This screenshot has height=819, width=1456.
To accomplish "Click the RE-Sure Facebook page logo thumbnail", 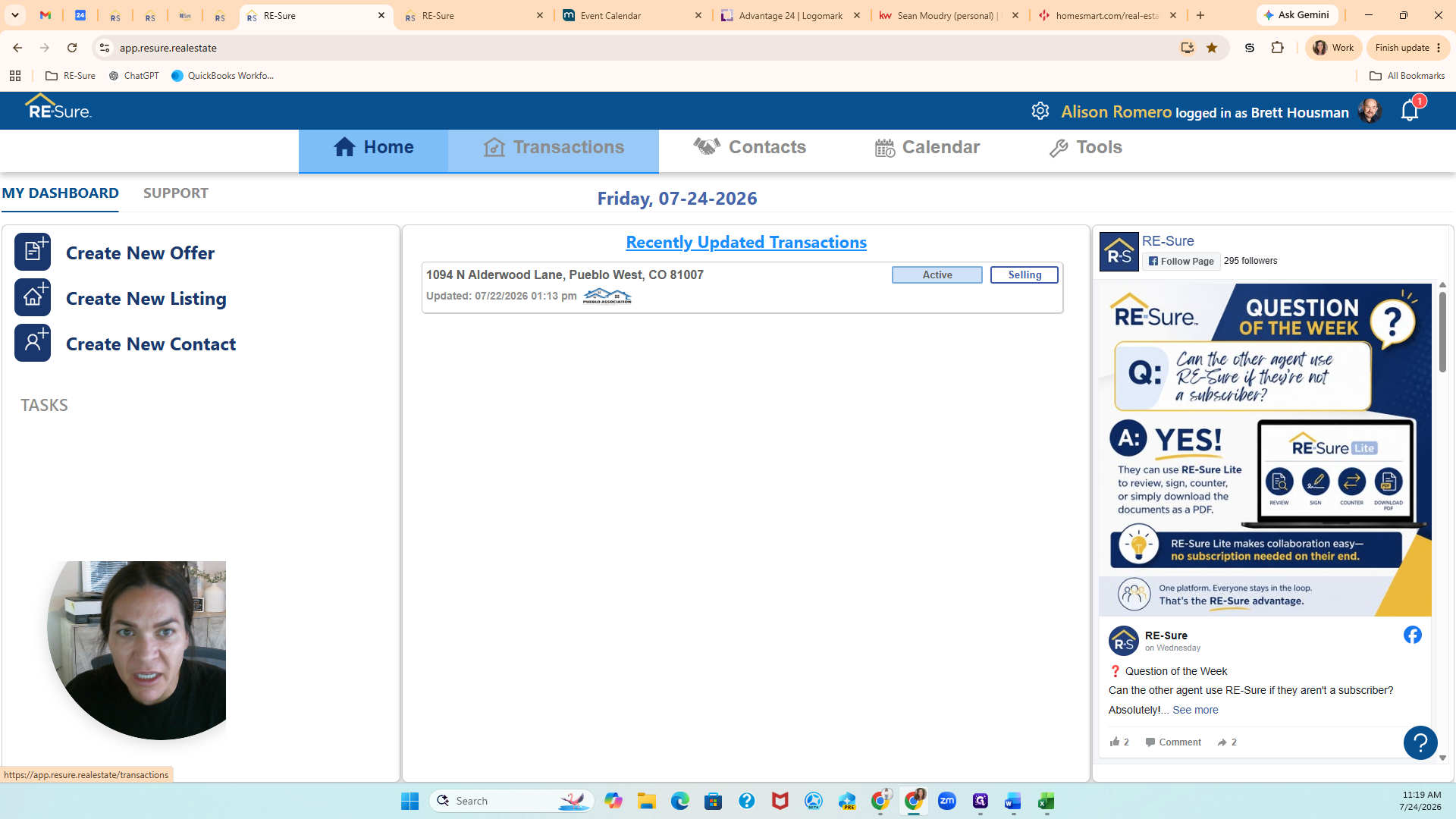I will click(1119, 252).
